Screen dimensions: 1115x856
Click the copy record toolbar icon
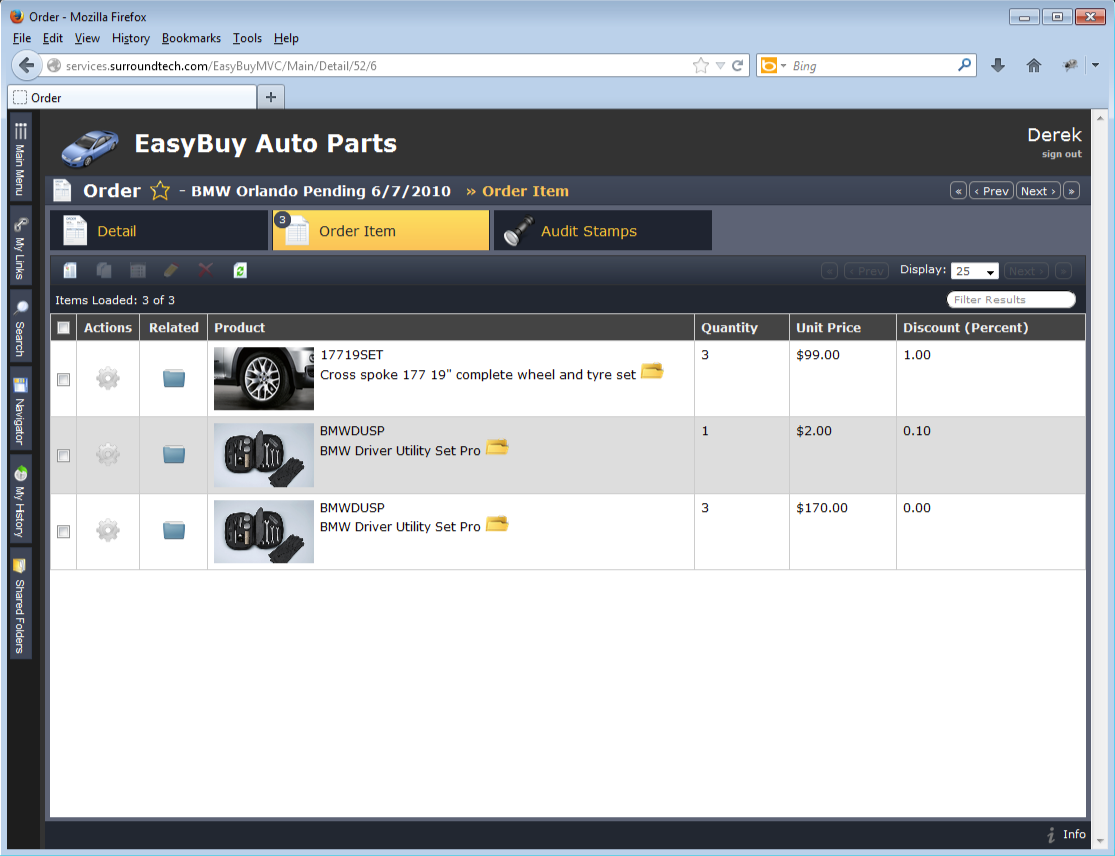coord(104,270)
